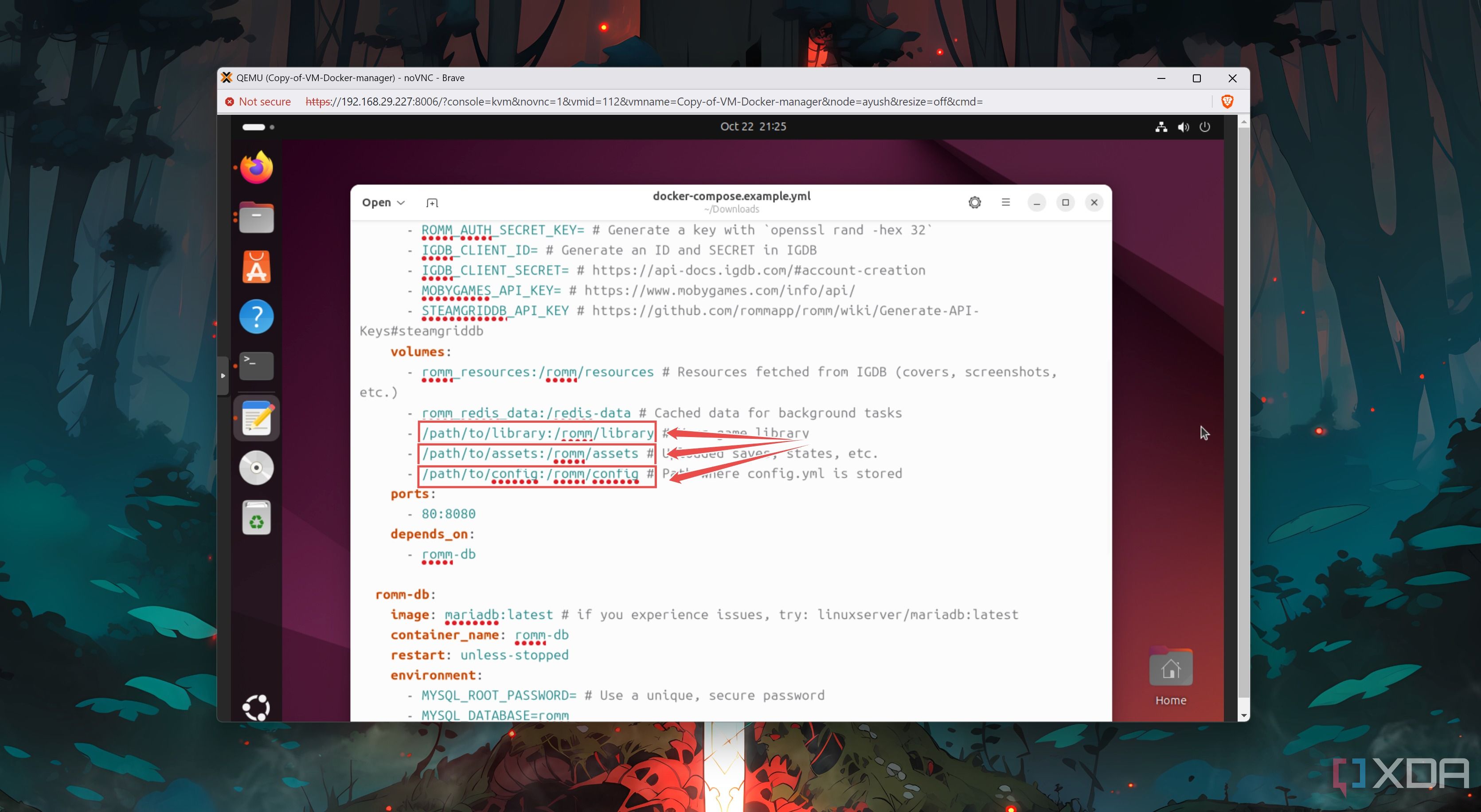Click the /path/to/library:/romm/library entry
This screenshot has height=812, width=1481.
pos(538,433)
